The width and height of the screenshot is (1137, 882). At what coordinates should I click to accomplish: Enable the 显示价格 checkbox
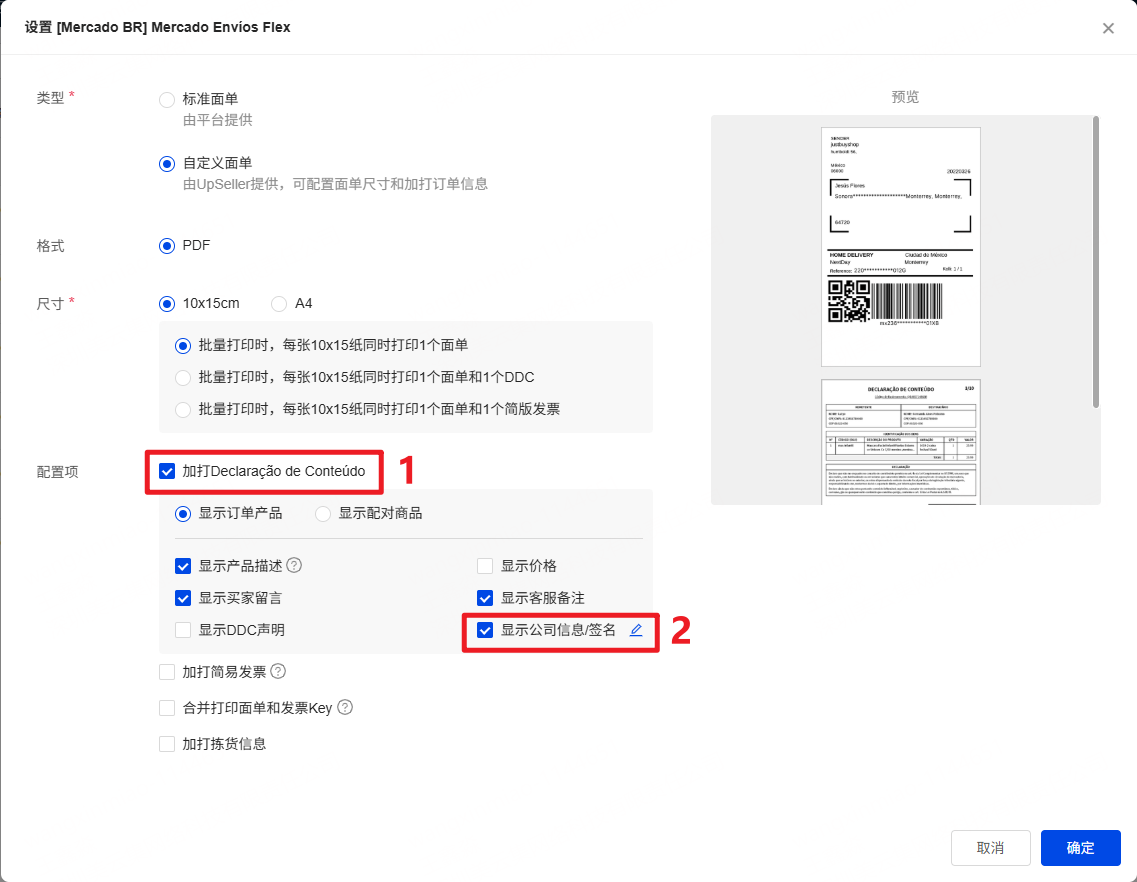tap(485, 566)
